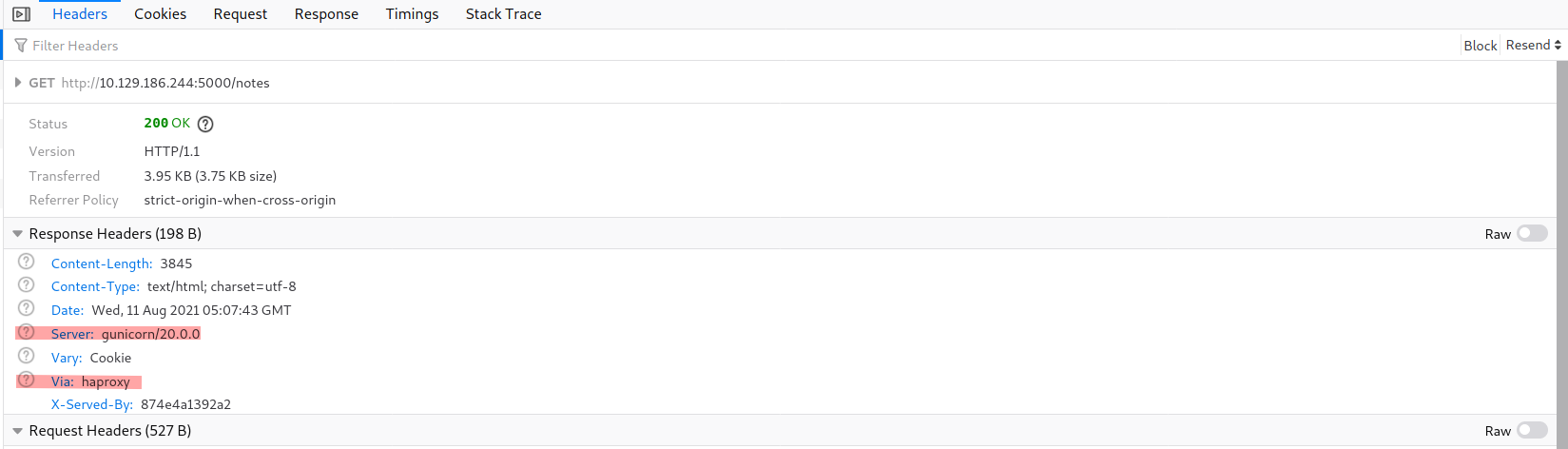Open the Stack Trace tab
This screenshot has height=449, width=1568.
[503, 14]
